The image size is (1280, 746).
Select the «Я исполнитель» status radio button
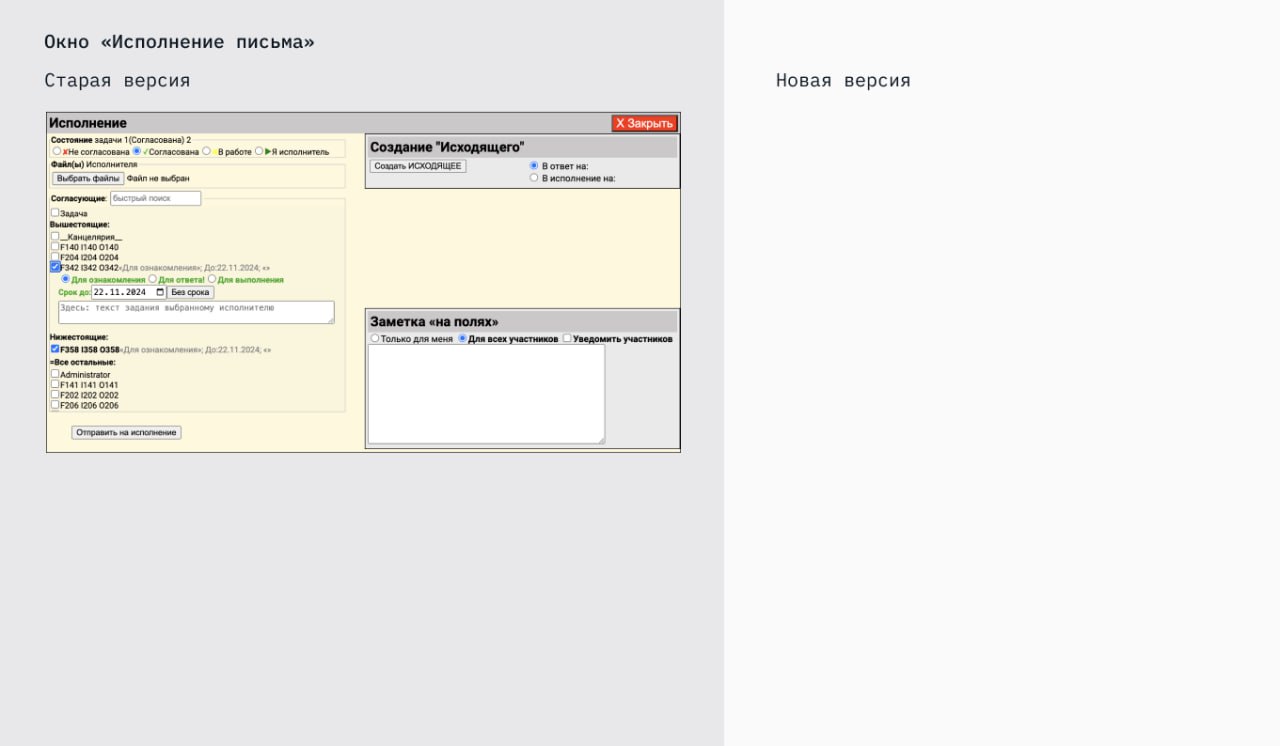click(259, 151)
